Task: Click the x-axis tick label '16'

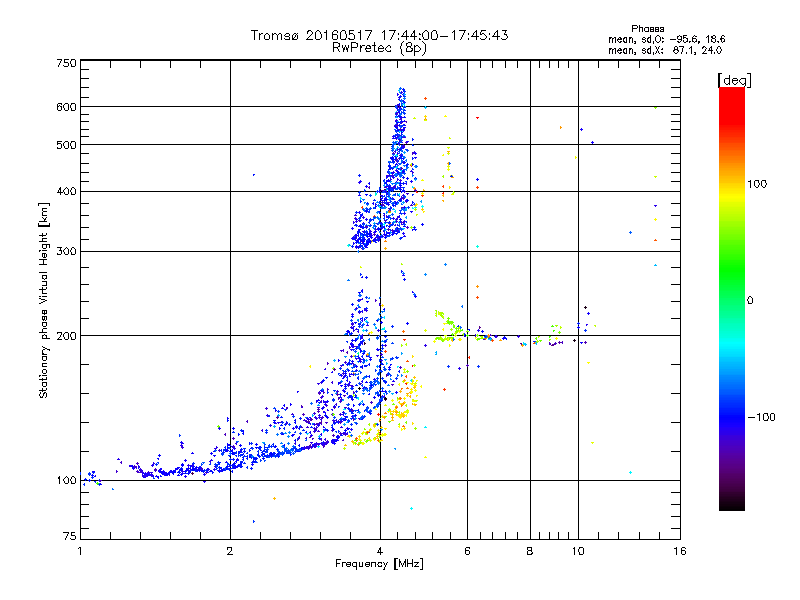Action: [x=680, y=551]
